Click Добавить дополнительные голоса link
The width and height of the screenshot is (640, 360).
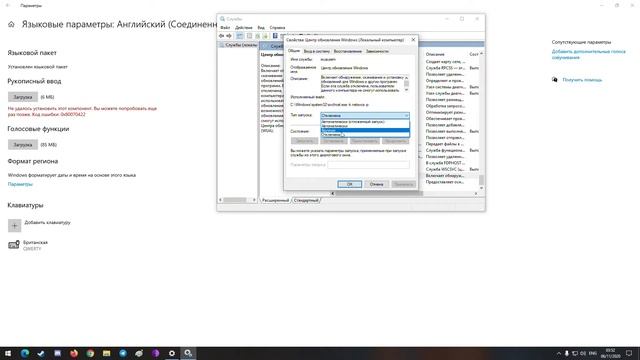[589, 54]
